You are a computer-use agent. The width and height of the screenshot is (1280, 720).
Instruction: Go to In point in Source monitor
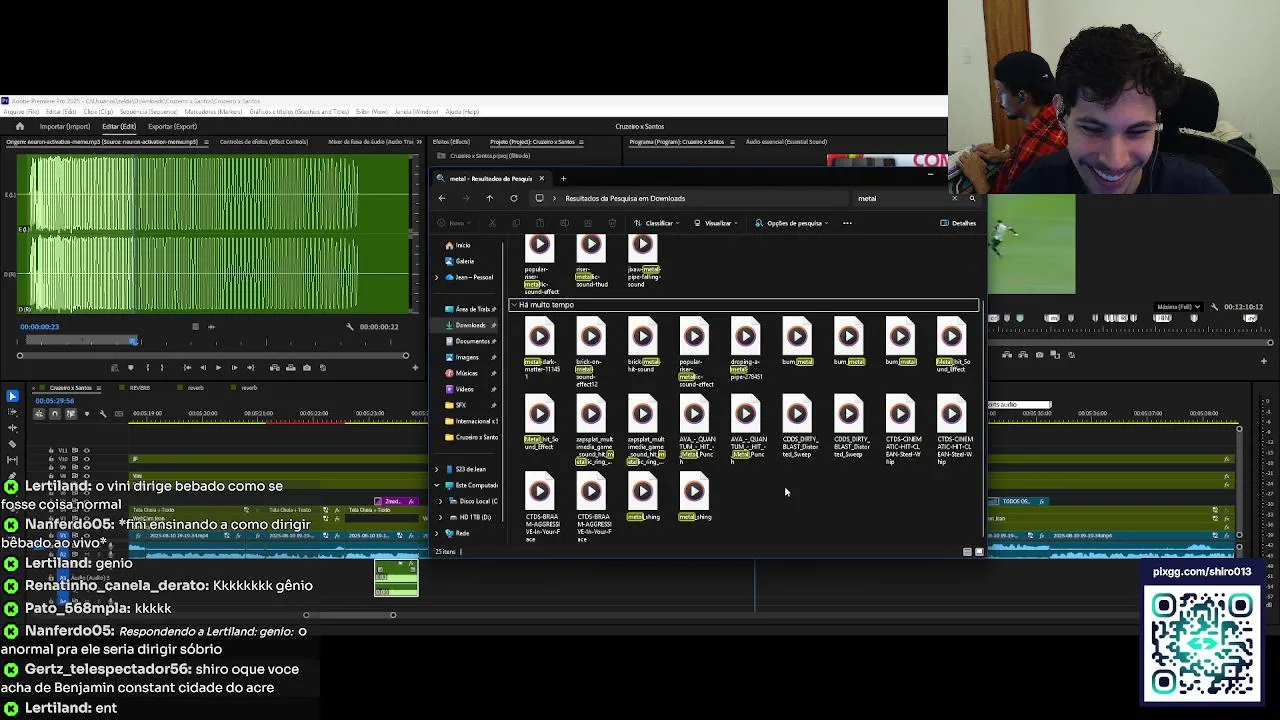coord(187,368)
